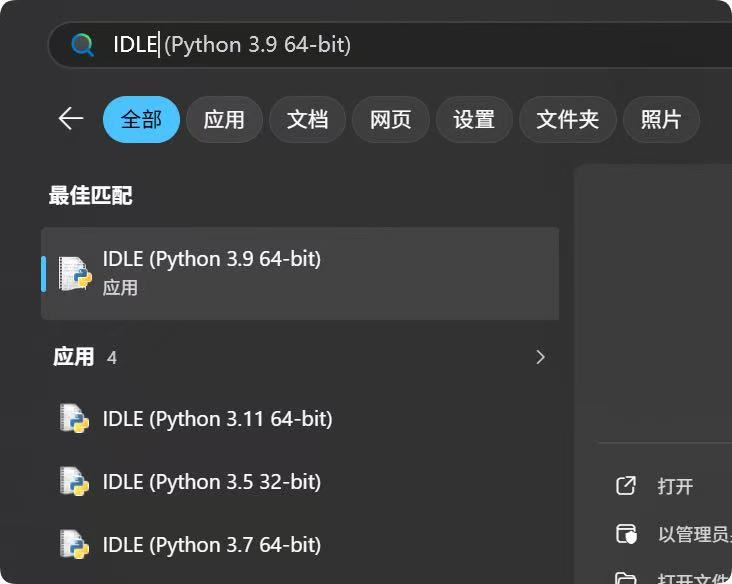732x584 pixels.
Task: Switch to the 网页 filter tab
Action: [x=390, y=120]
